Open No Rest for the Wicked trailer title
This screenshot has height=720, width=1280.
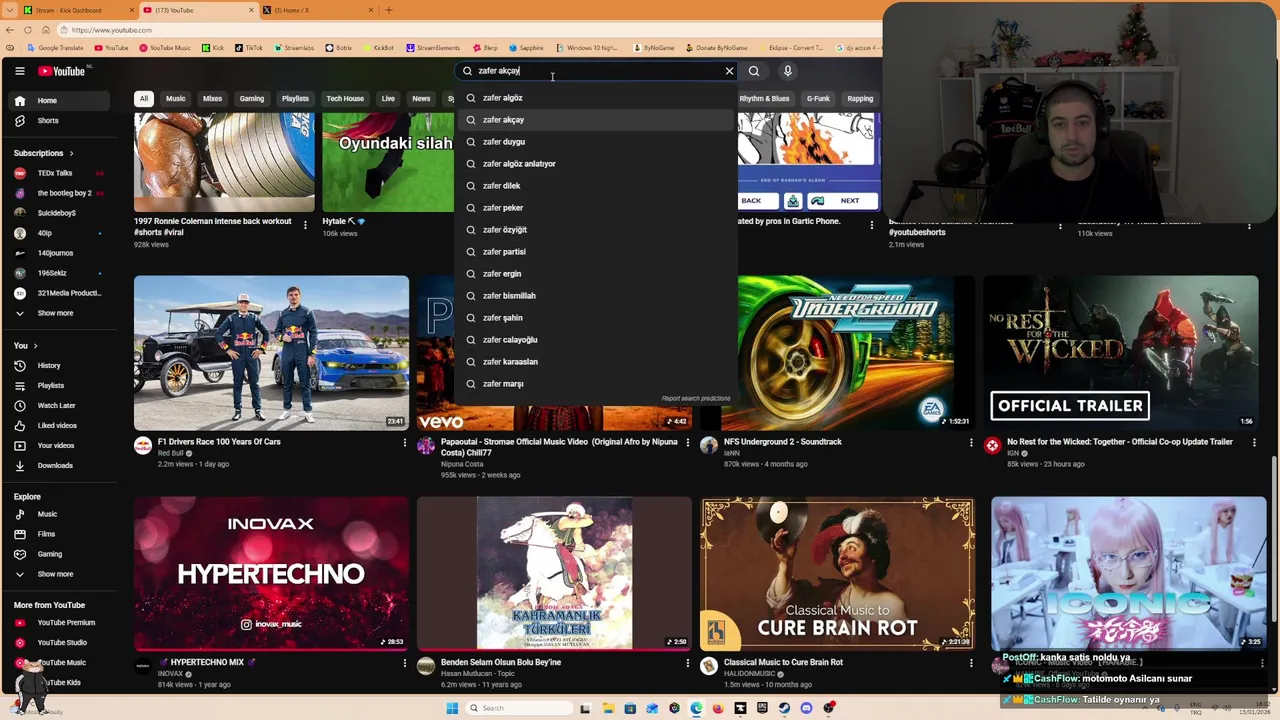pos(1120,442)
